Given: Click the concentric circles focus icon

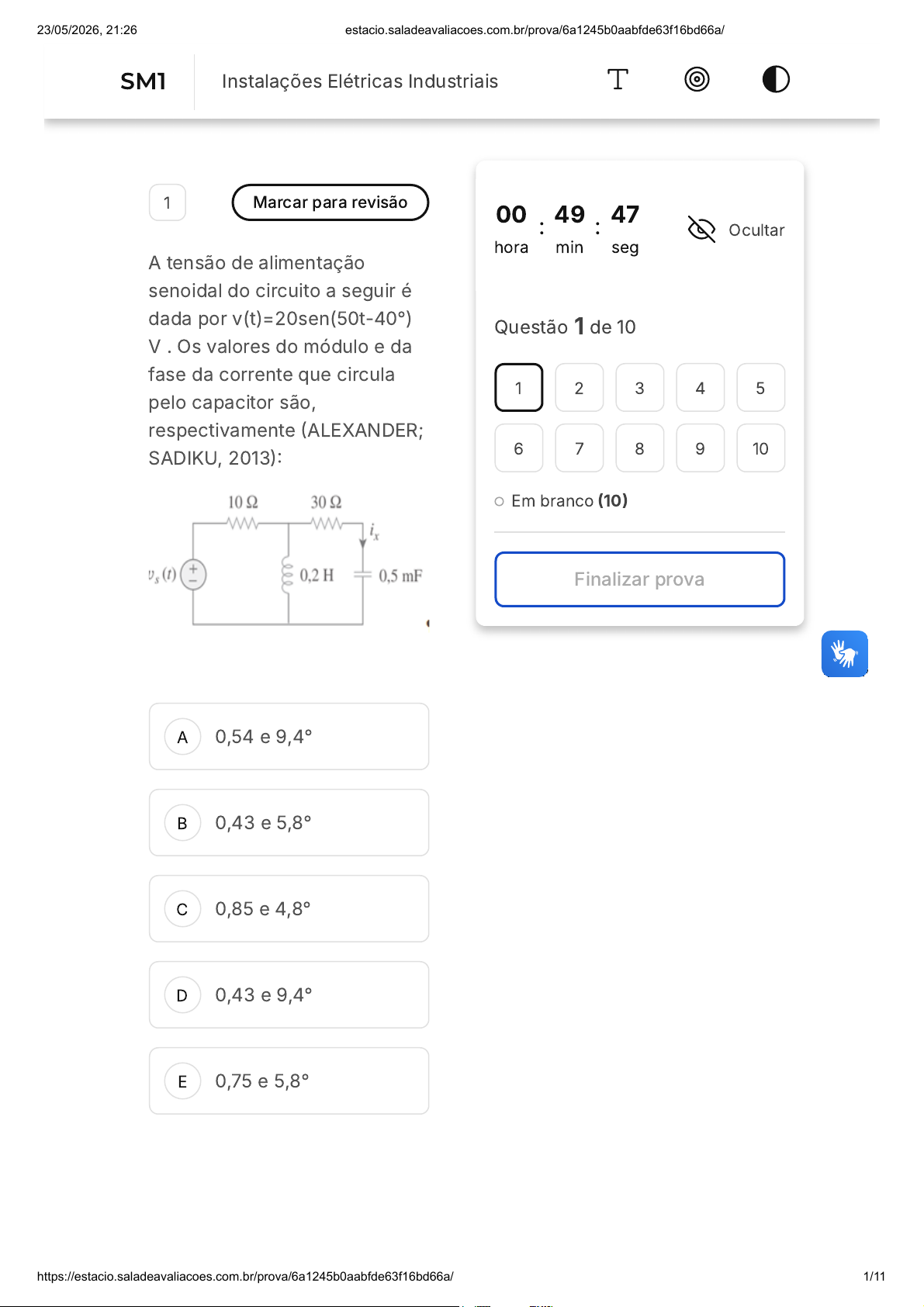Looking at the screenshot, I should tap(697, 79).
